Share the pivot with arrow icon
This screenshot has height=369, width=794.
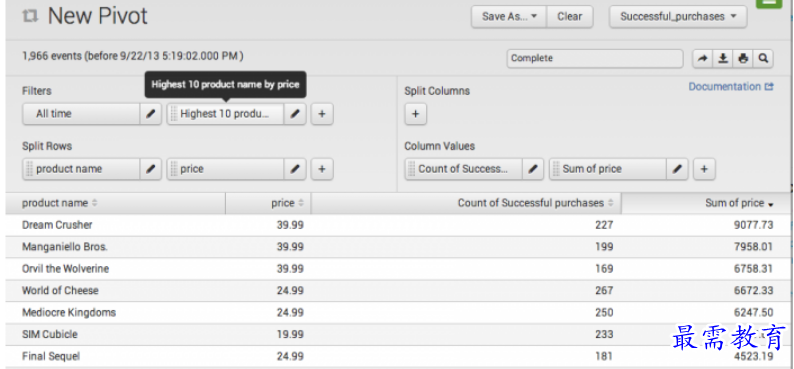pos(702,59)
